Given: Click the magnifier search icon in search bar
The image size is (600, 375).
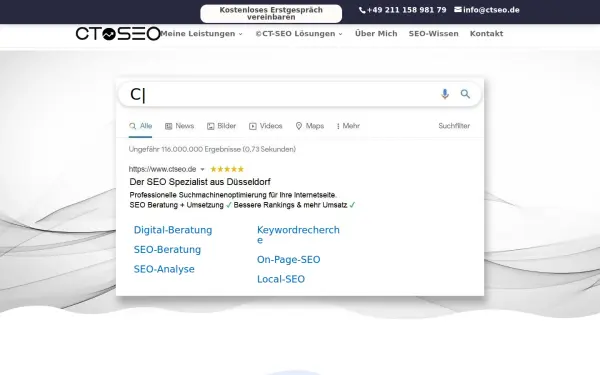Looking at the screenshot, I should coord(465,94).
